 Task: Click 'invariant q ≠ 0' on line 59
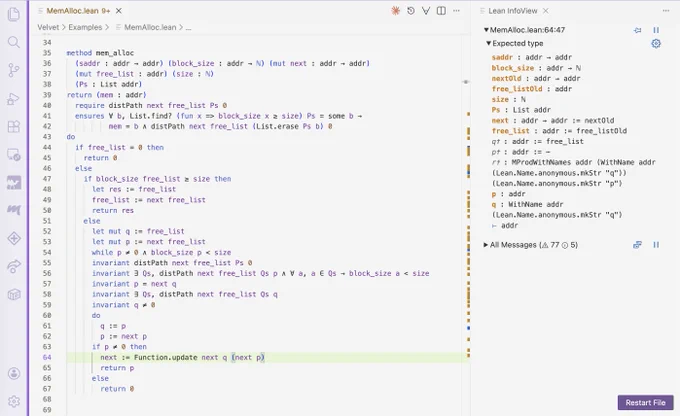[124, 305]
